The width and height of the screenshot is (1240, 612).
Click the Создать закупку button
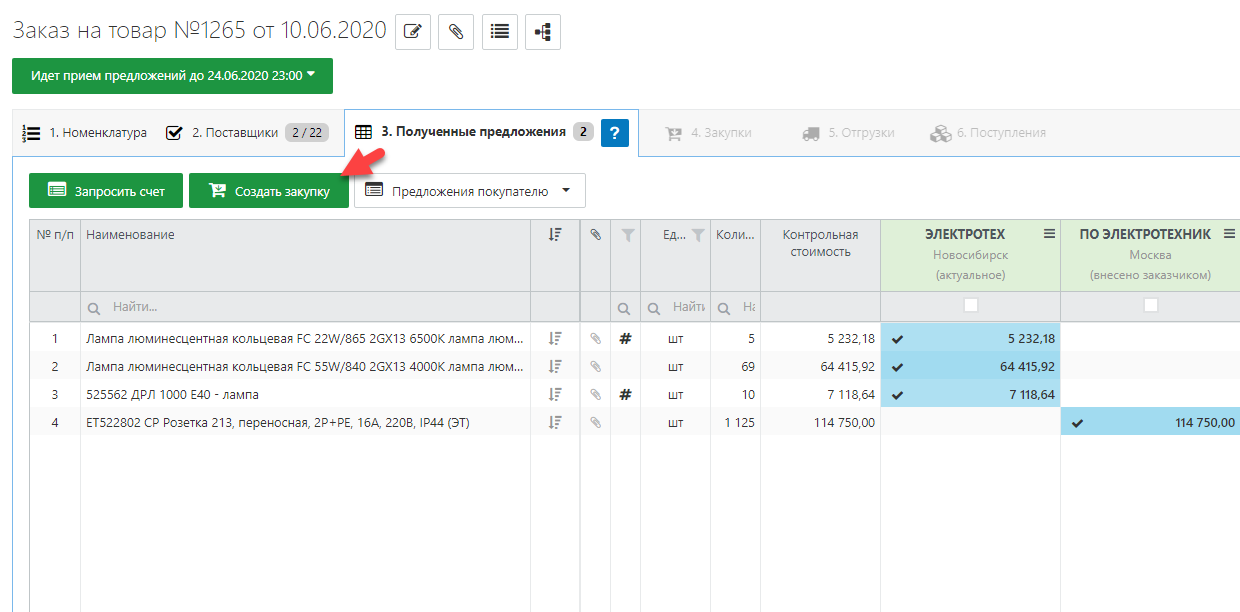point(268,190)
